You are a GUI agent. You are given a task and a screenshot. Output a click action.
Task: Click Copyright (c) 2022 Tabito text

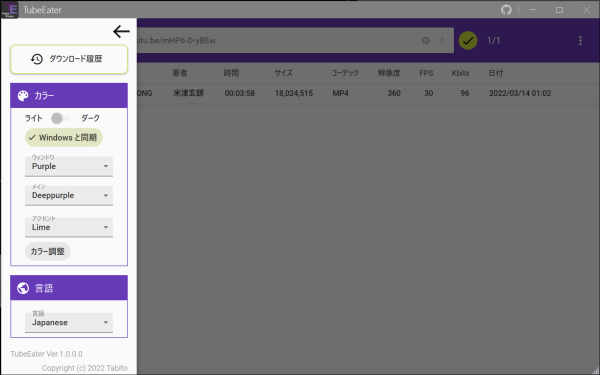pos(85,368)
